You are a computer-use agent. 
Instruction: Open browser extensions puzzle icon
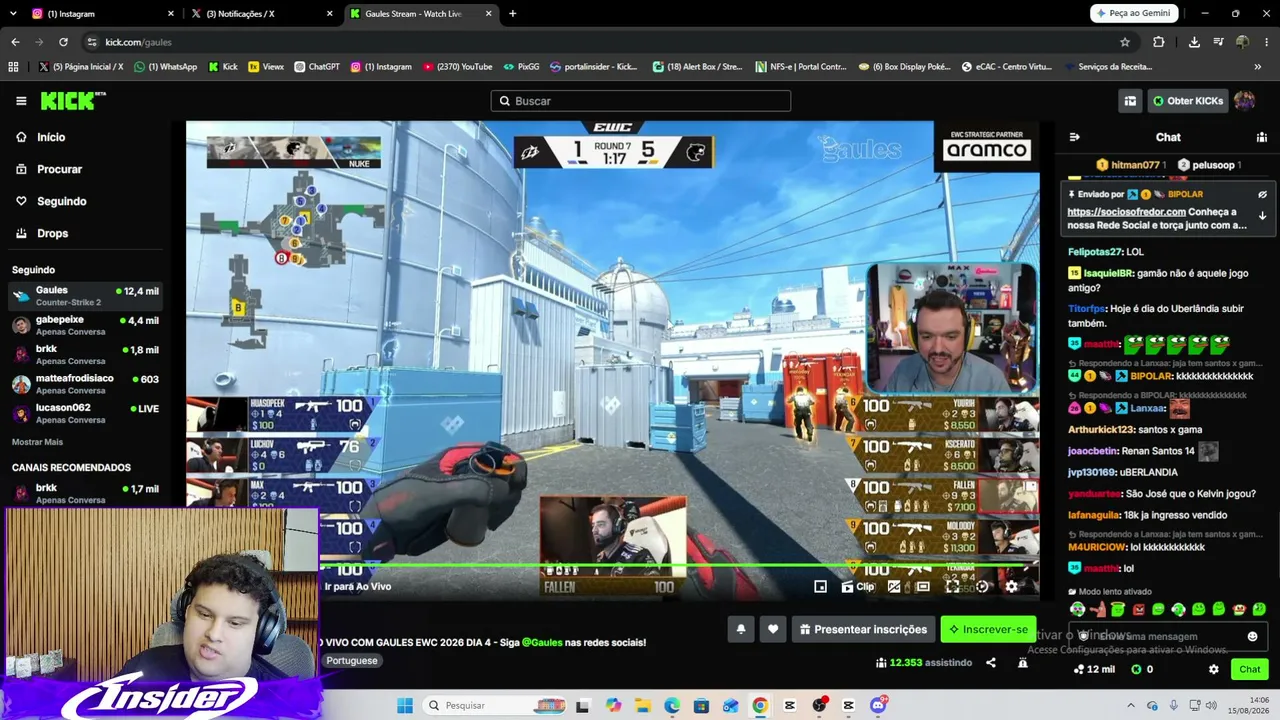coord(1159,42)
